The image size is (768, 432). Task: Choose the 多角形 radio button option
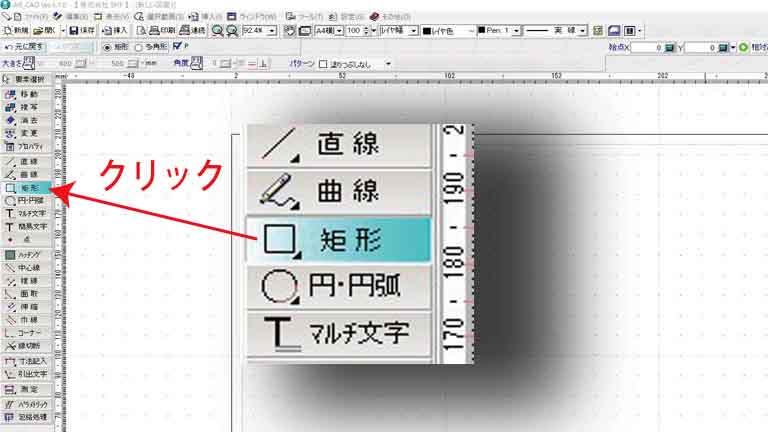click(x=139, y=47)
